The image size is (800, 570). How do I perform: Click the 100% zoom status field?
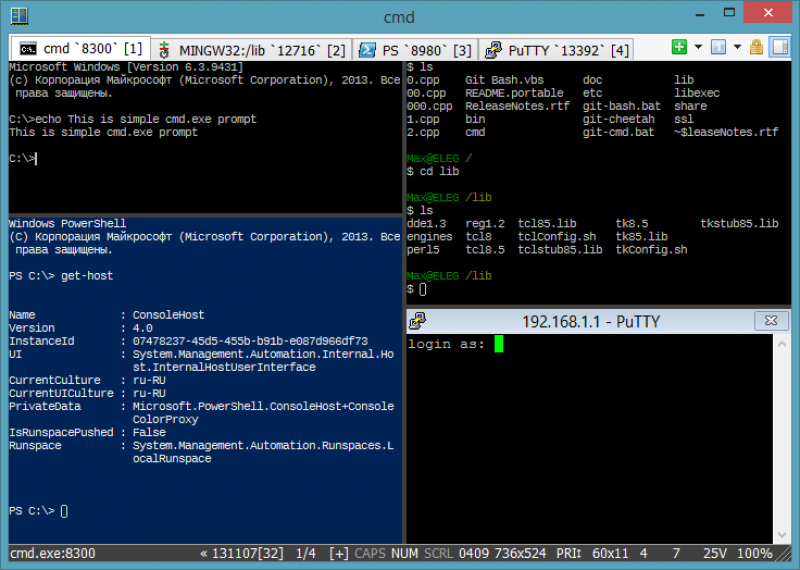pos(755,553)
